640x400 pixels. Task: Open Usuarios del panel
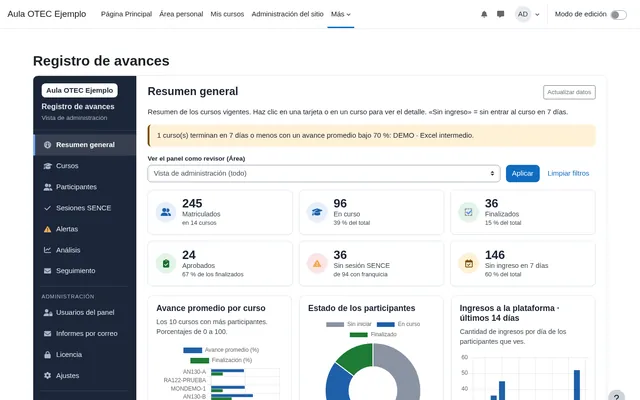click(x=85, y=313)
